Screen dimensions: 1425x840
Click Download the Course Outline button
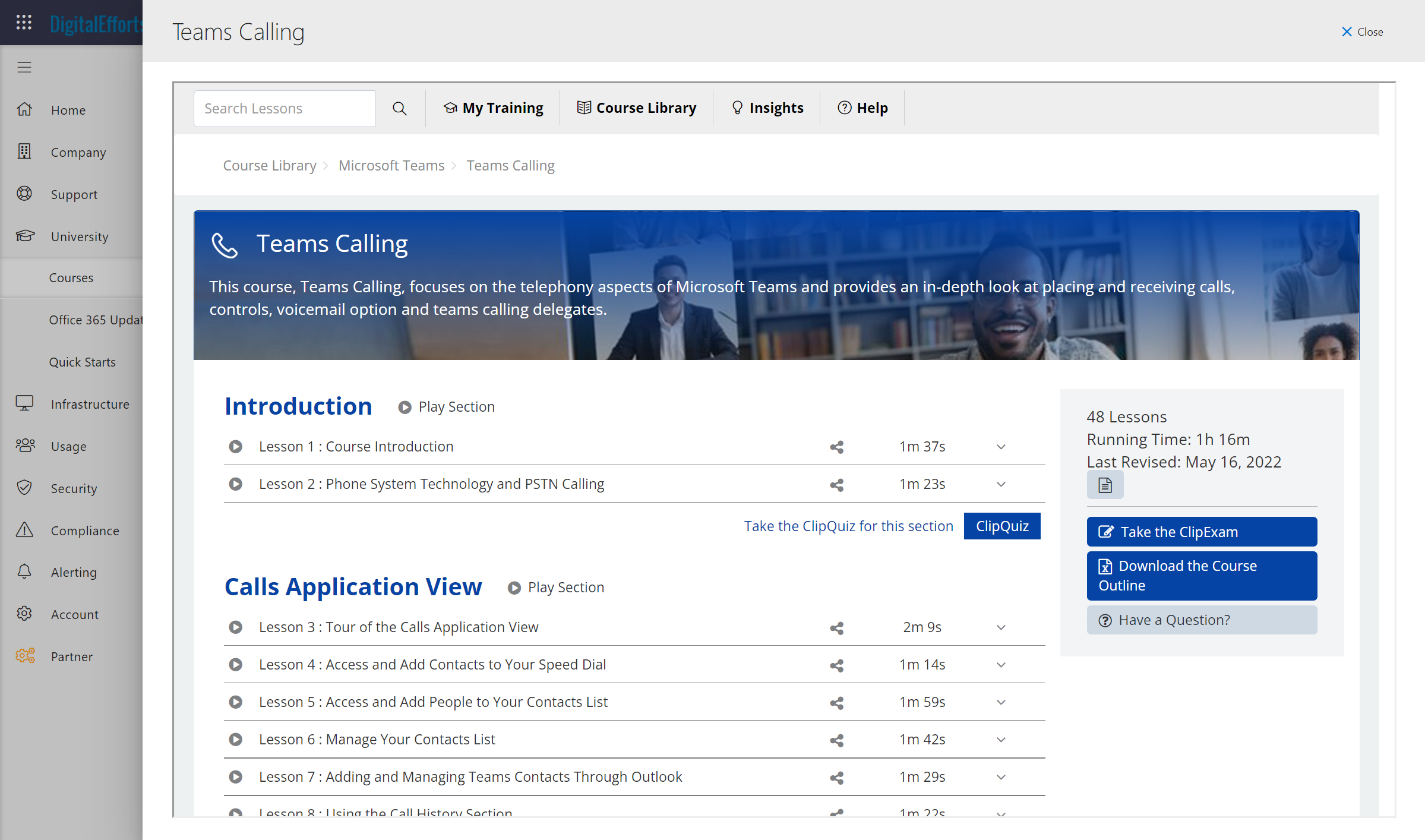click(x=1202, y=576)
